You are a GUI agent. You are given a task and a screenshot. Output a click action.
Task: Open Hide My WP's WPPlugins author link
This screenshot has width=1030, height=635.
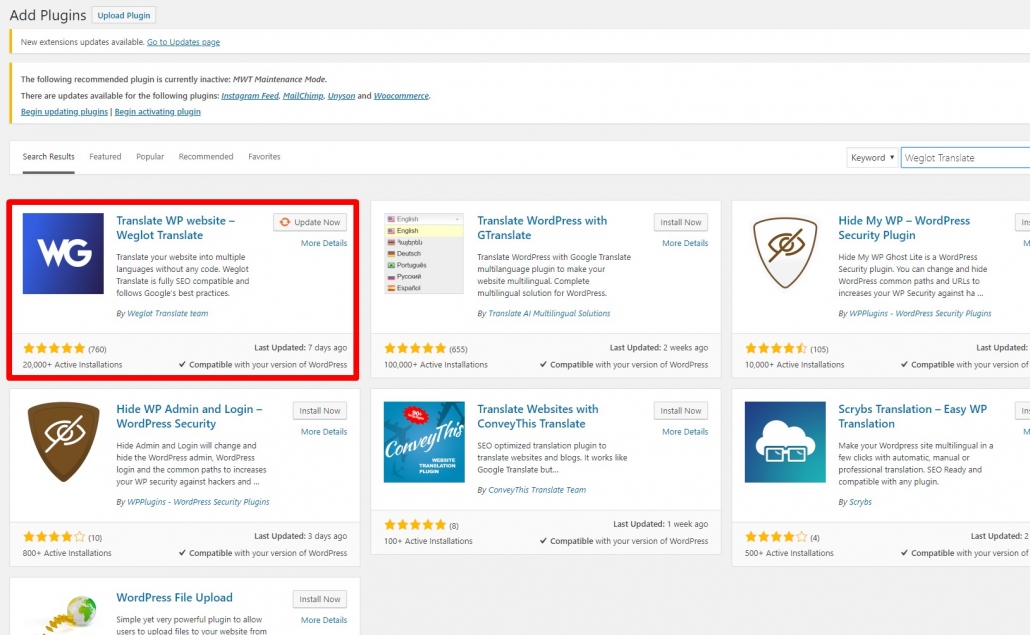(x=920, y=314)
